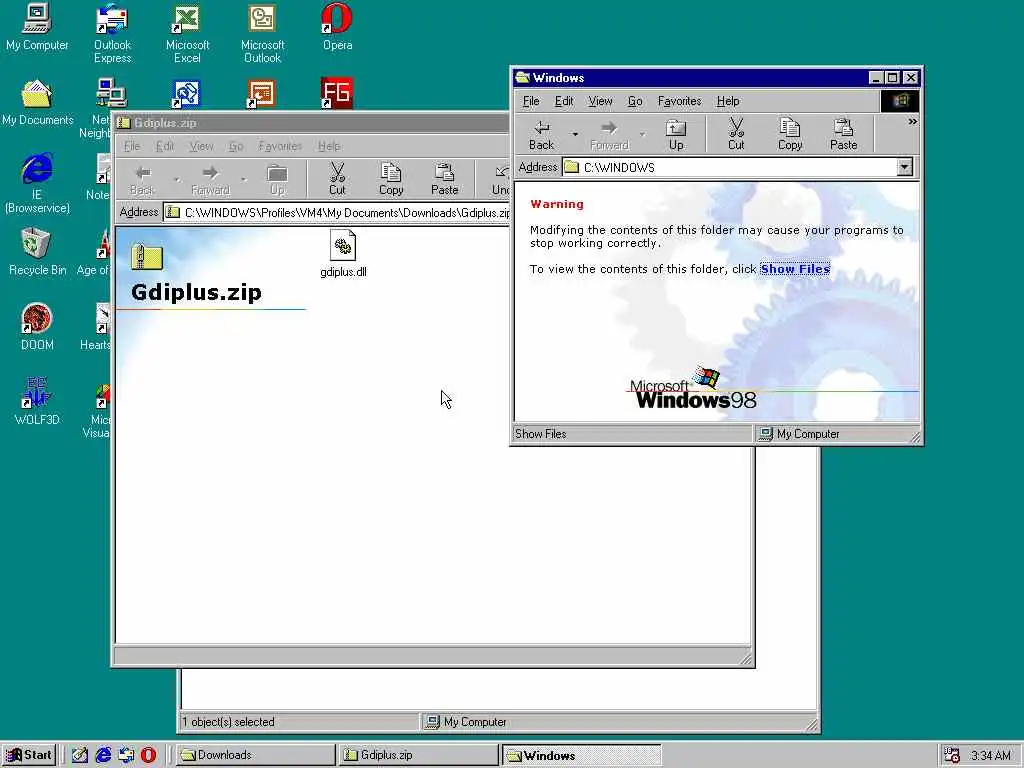Image resolution: width=1024 pixels, height=768 pixels.
Task: Launch WOLF3D desktop shortcut
Action: [x=37, y=402]
